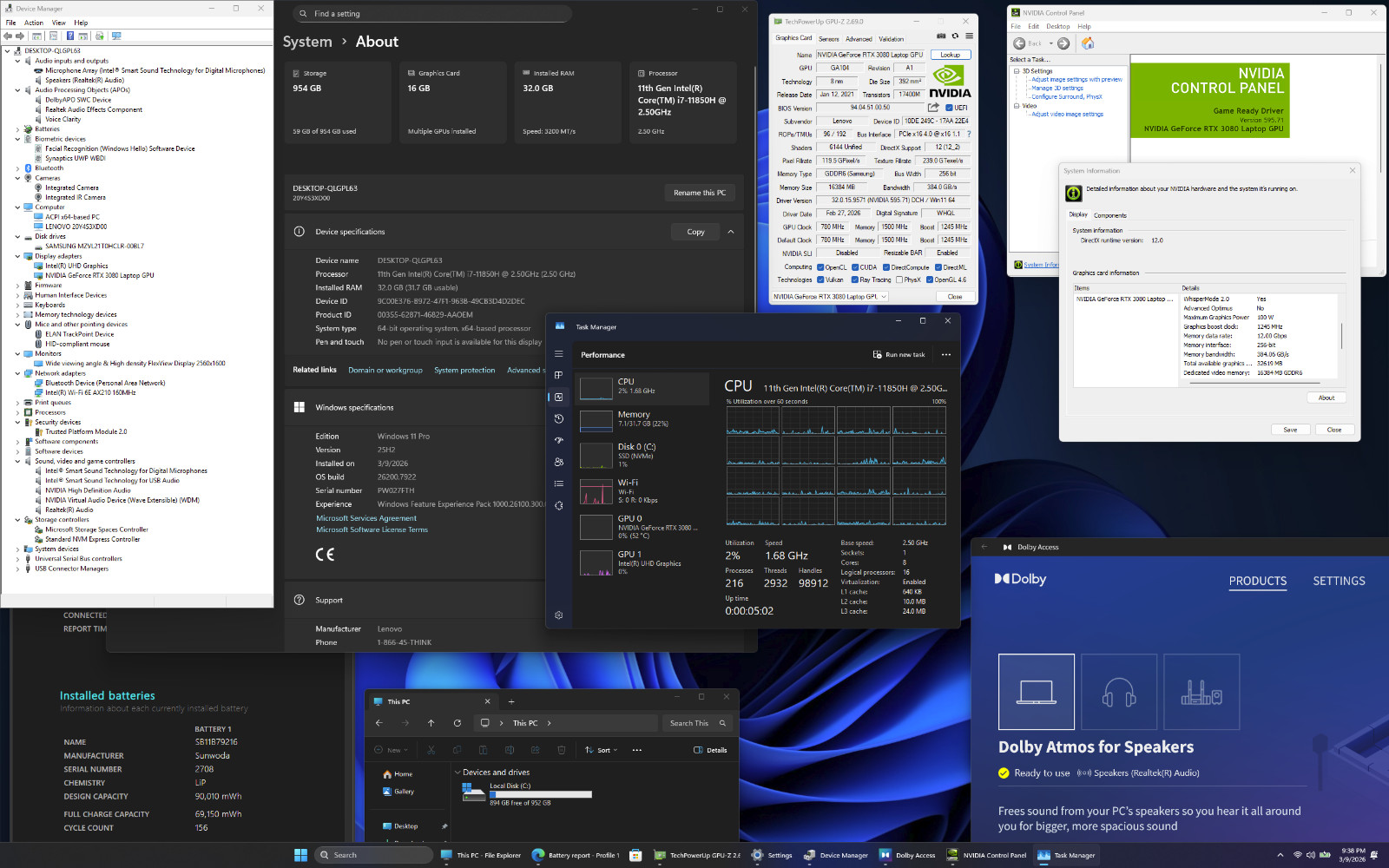Click GPU-Z screenshot camera icon

[x=941, y=36]
